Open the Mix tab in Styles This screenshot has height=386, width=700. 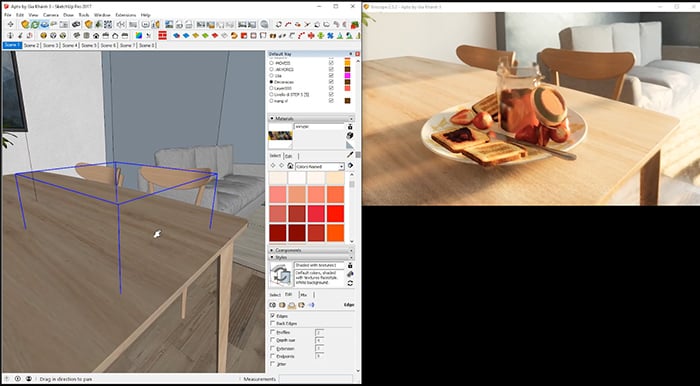[x=304, y=295]
